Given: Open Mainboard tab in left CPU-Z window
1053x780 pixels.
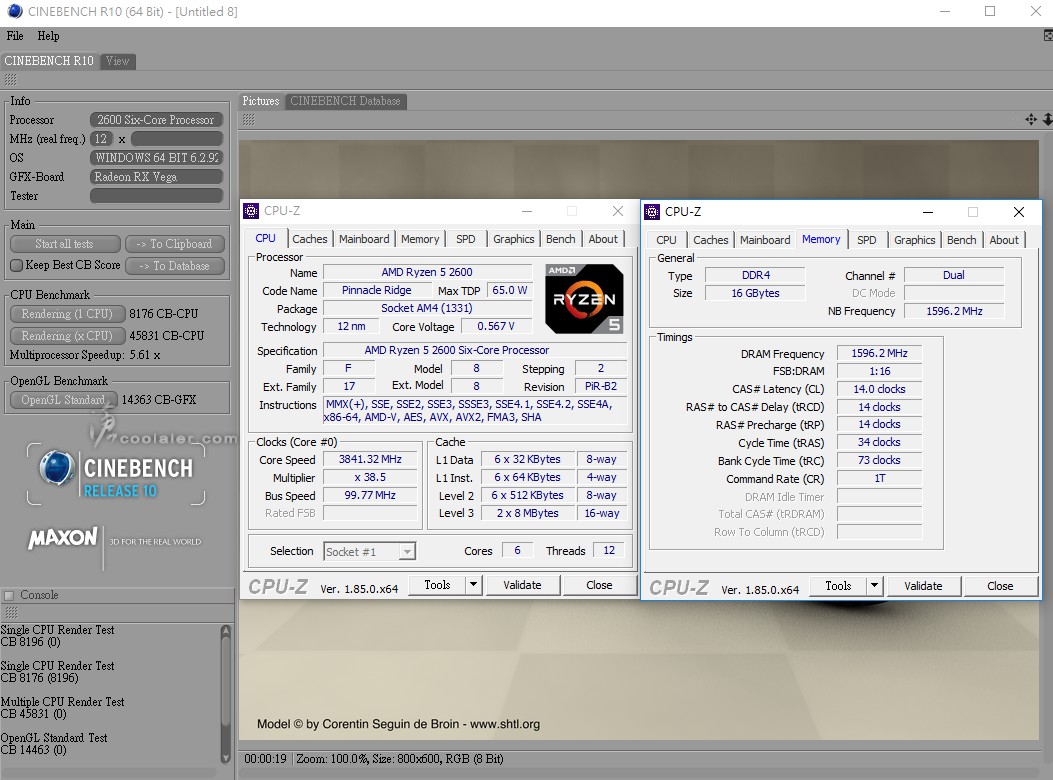Looking at the screenshot, I should pos(364,239).
